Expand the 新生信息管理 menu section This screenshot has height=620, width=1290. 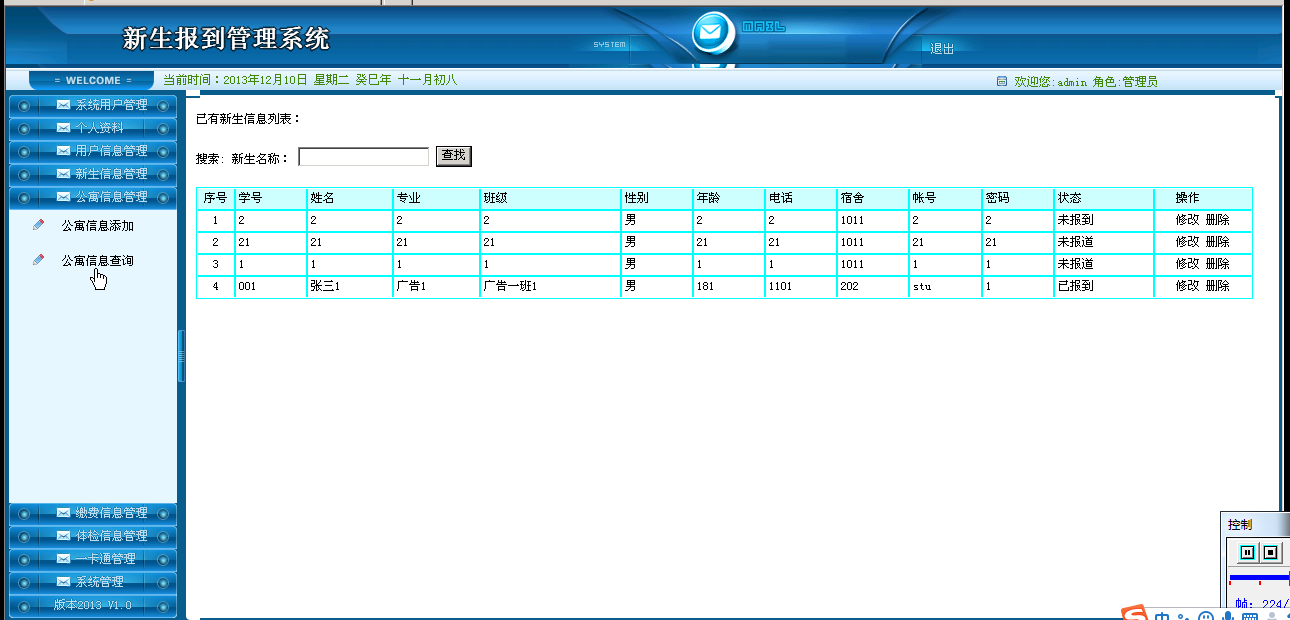[x=93, y=174]
